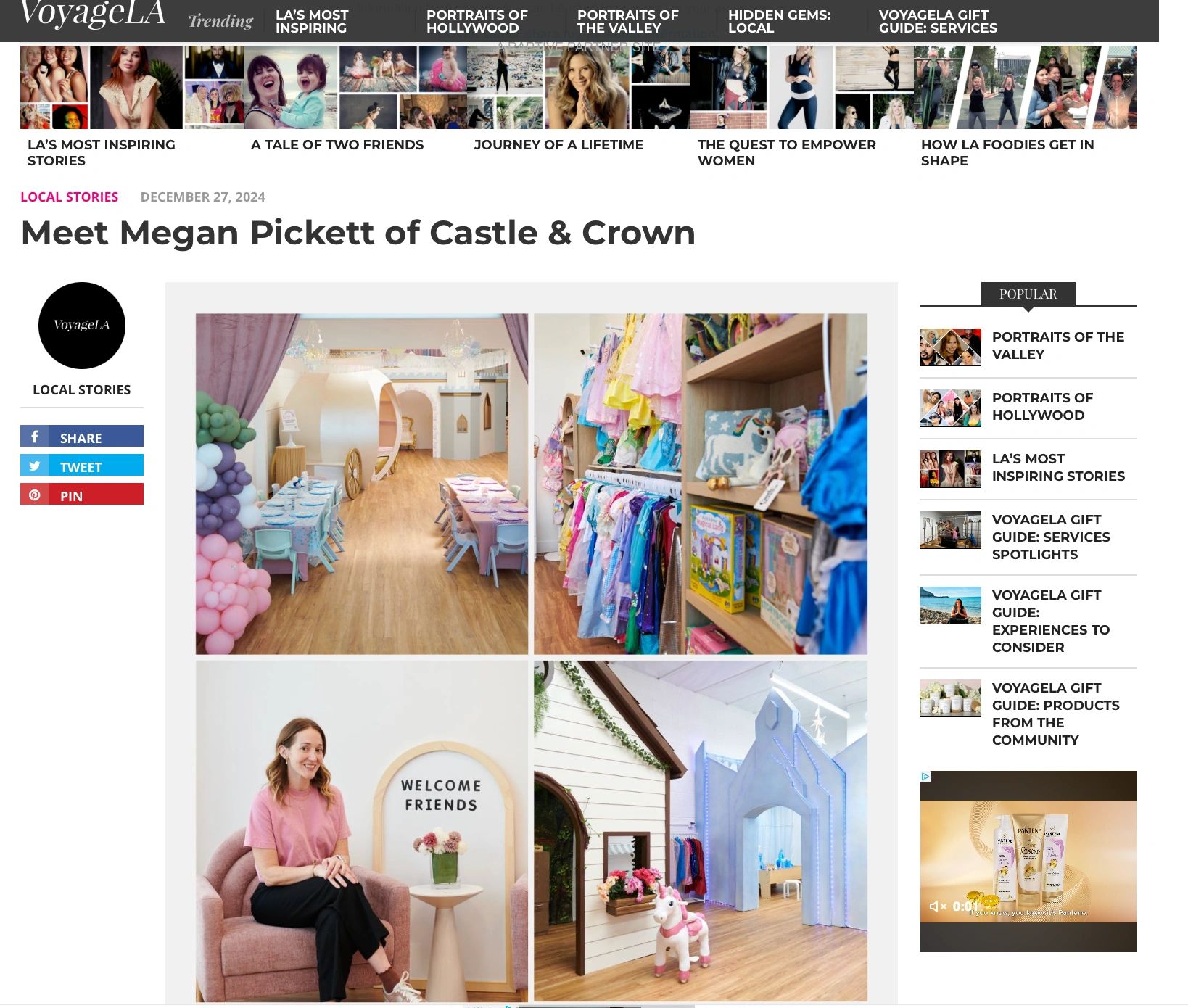The height and width of the screenshot is (1008, 1188).
Task: Open Portraits of Hollywood in trending bar
Action: tap(477, 21)
